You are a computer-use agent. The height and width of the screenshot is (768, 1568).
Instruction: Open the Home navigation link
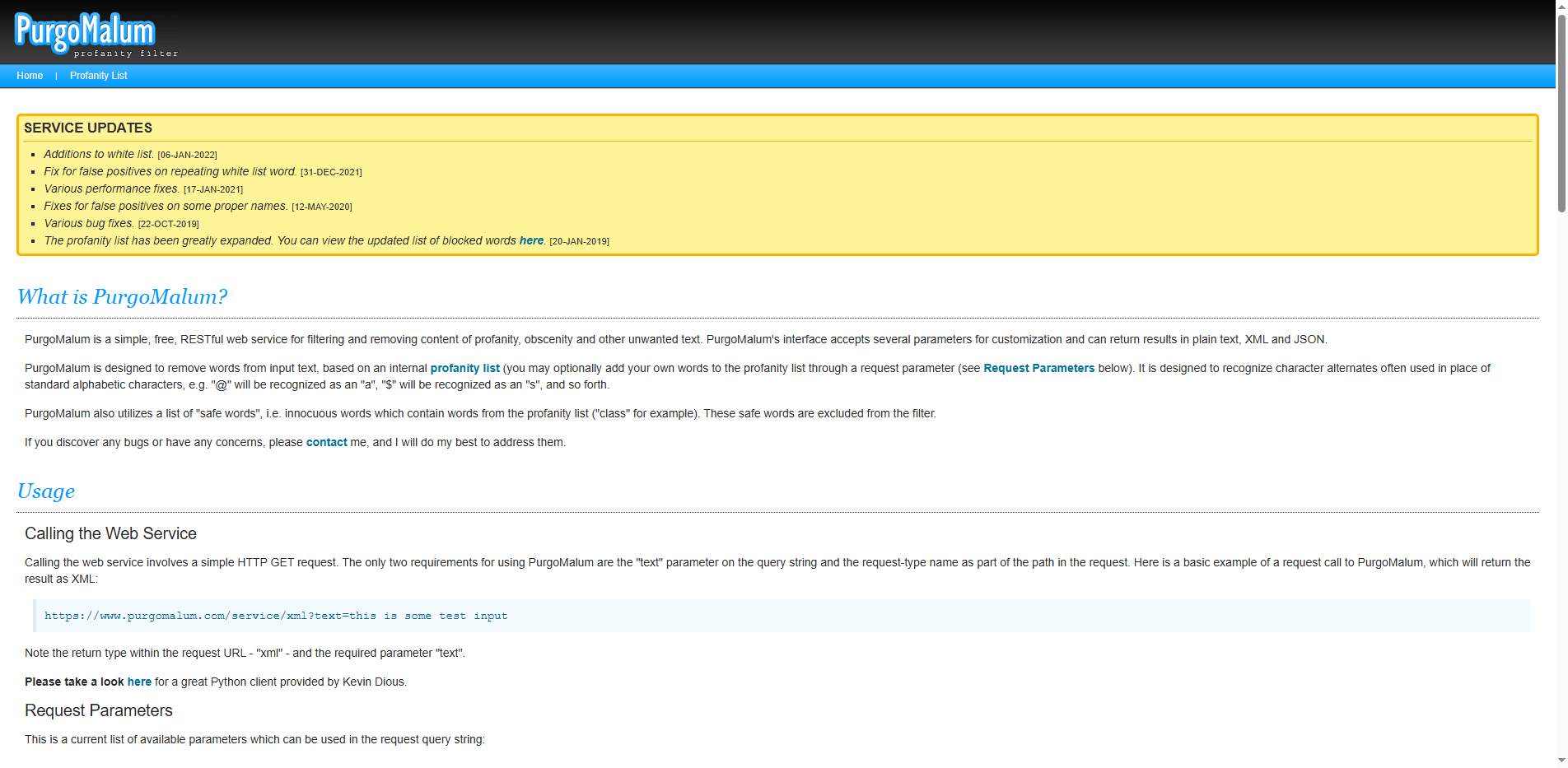(30, 76)
